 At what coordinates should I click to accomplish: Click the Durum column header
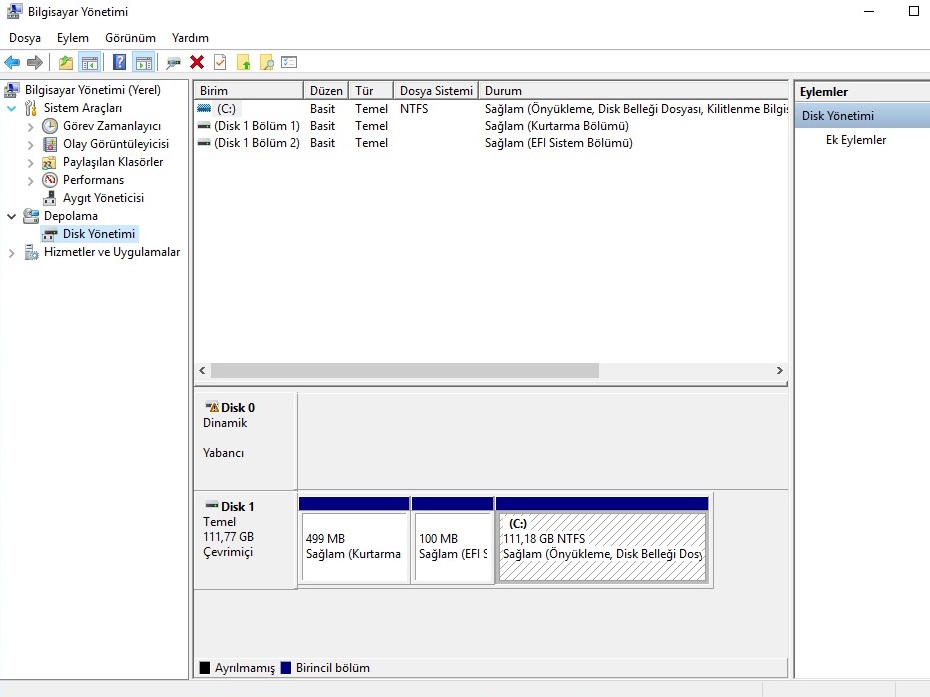(503, 91)
